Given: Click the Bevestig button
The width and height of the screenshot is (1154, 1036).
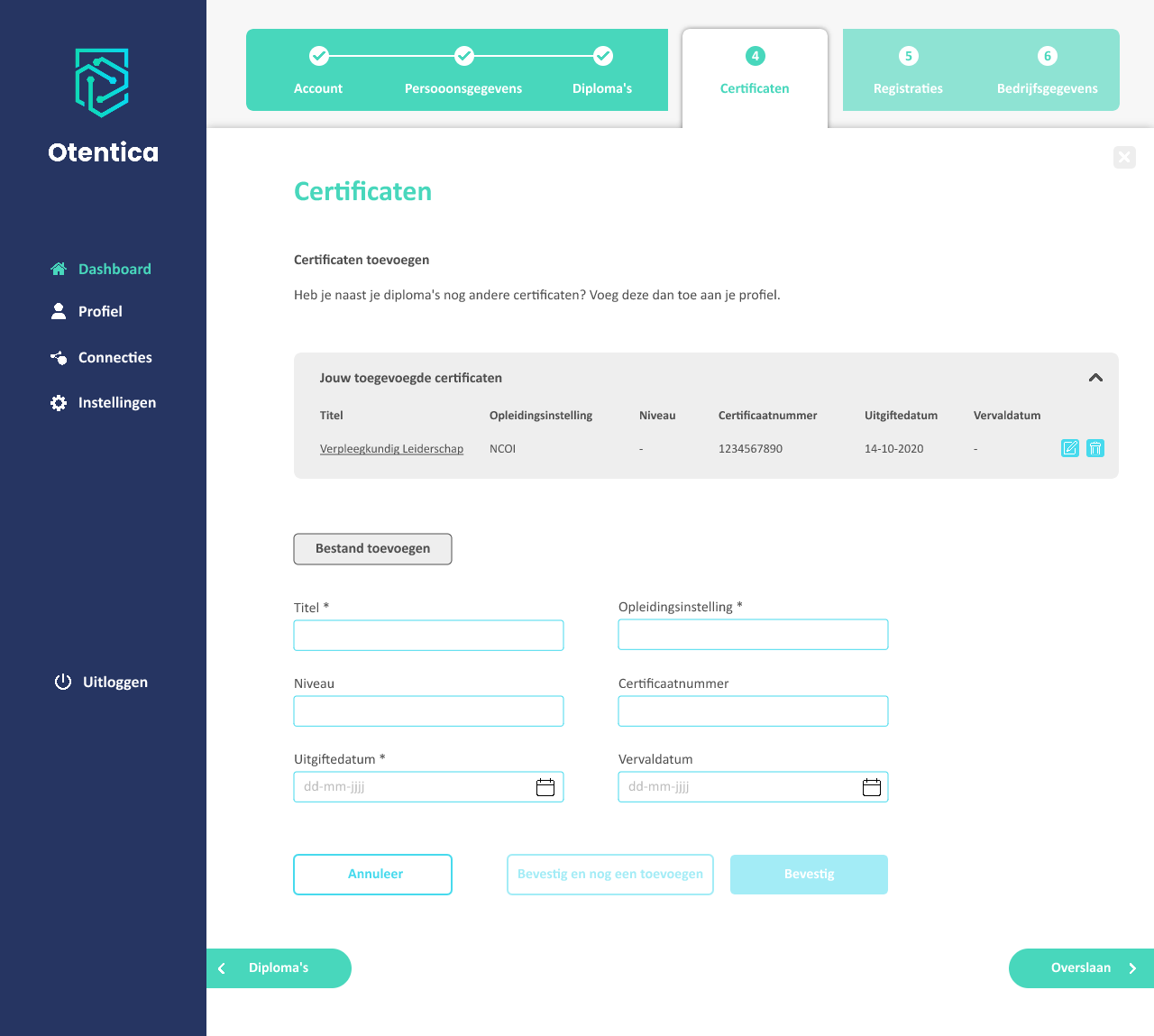Looking at the screenshot, I should (809, 875).
